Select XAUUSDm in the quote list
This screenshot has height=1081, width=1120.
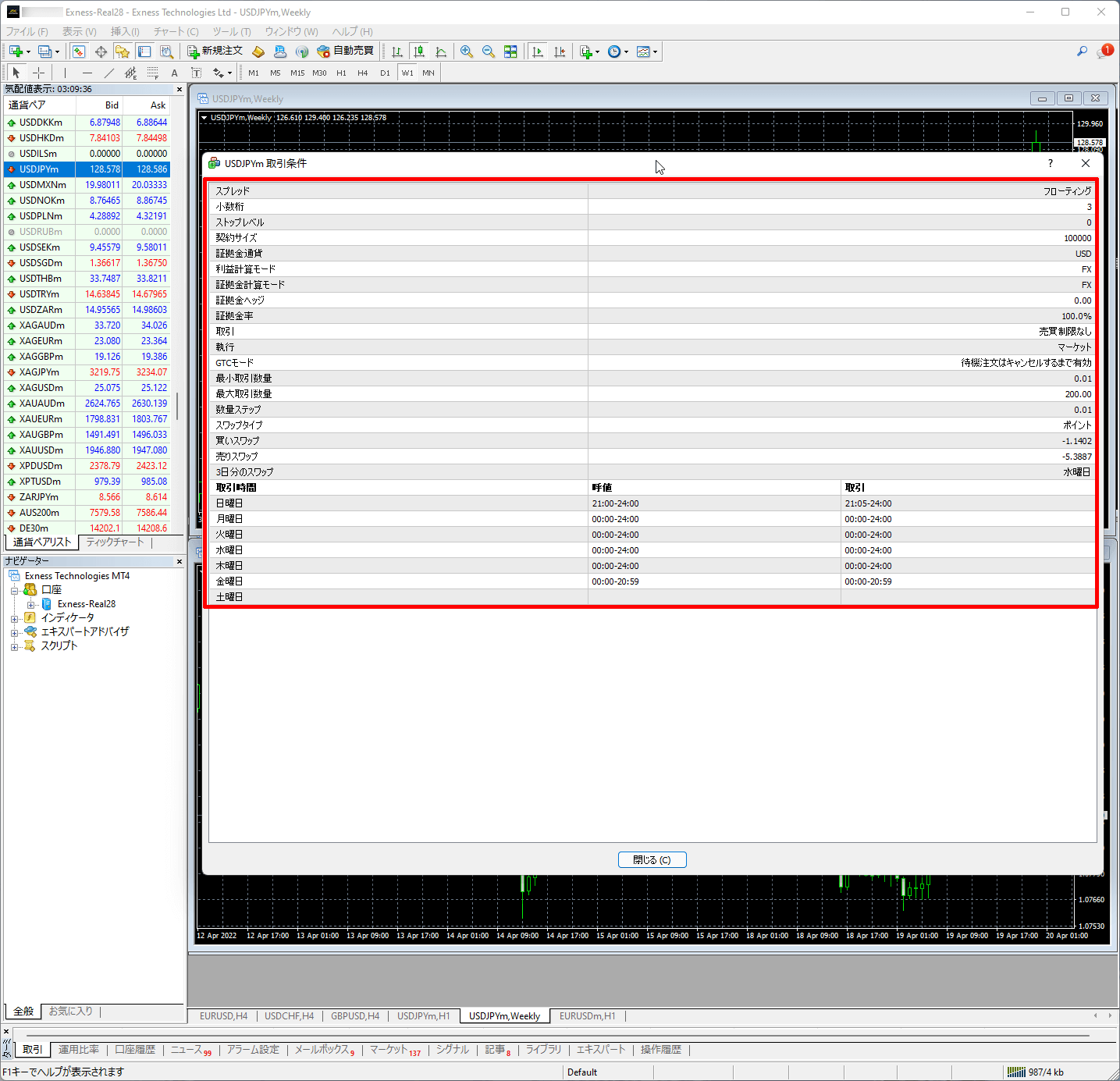click(87, 450)
